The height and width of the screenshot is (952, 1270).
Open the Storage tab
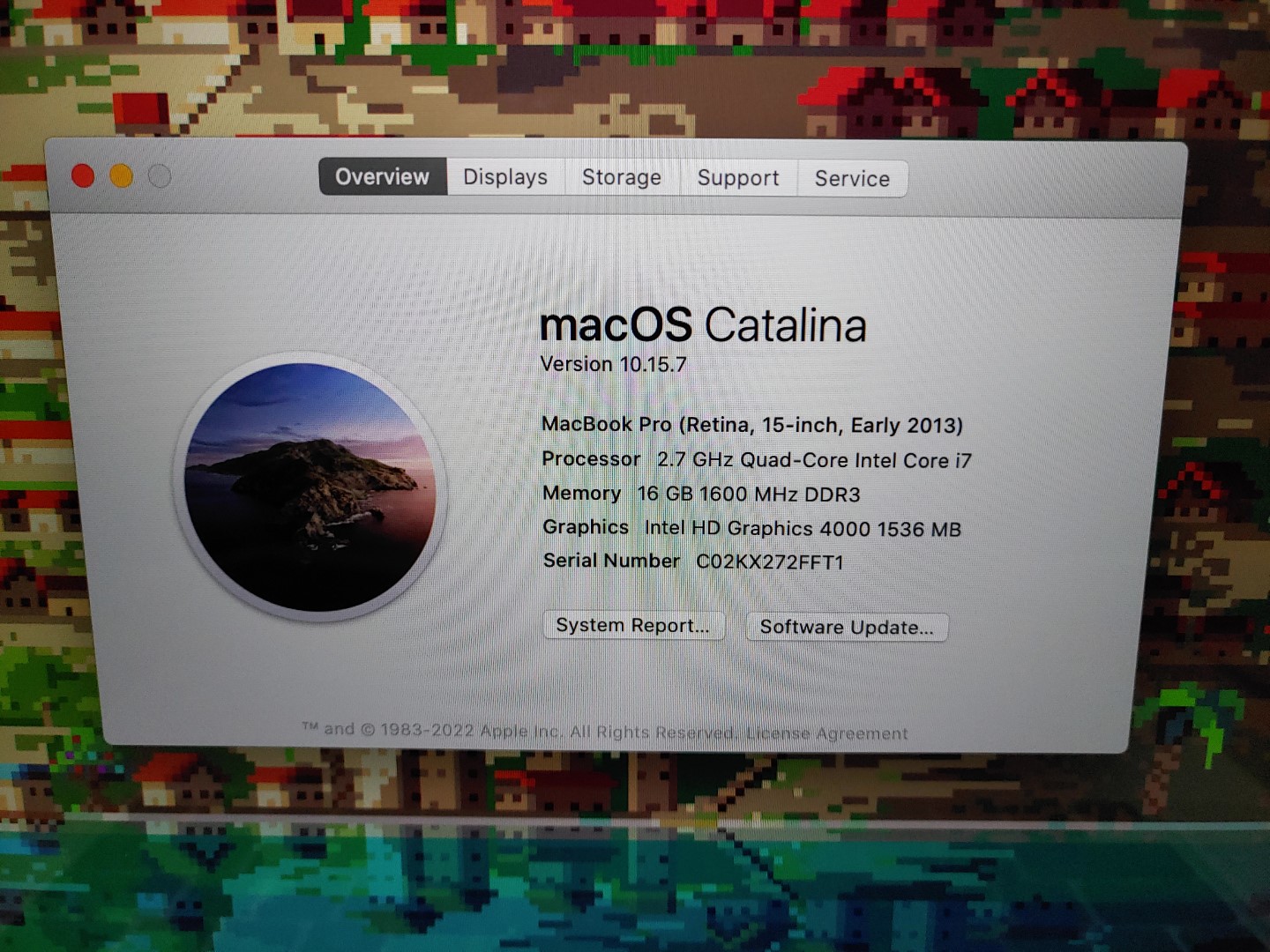(x=622, y=177)
